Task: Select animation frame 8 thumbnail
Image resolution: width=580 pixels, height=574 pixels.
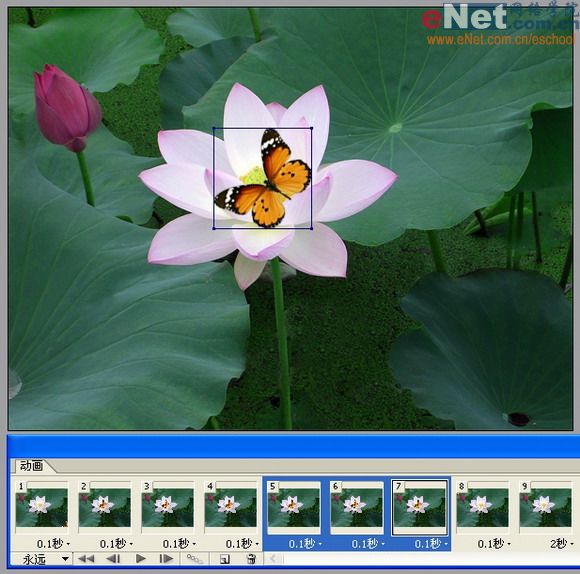Action: tap(482, 507)
